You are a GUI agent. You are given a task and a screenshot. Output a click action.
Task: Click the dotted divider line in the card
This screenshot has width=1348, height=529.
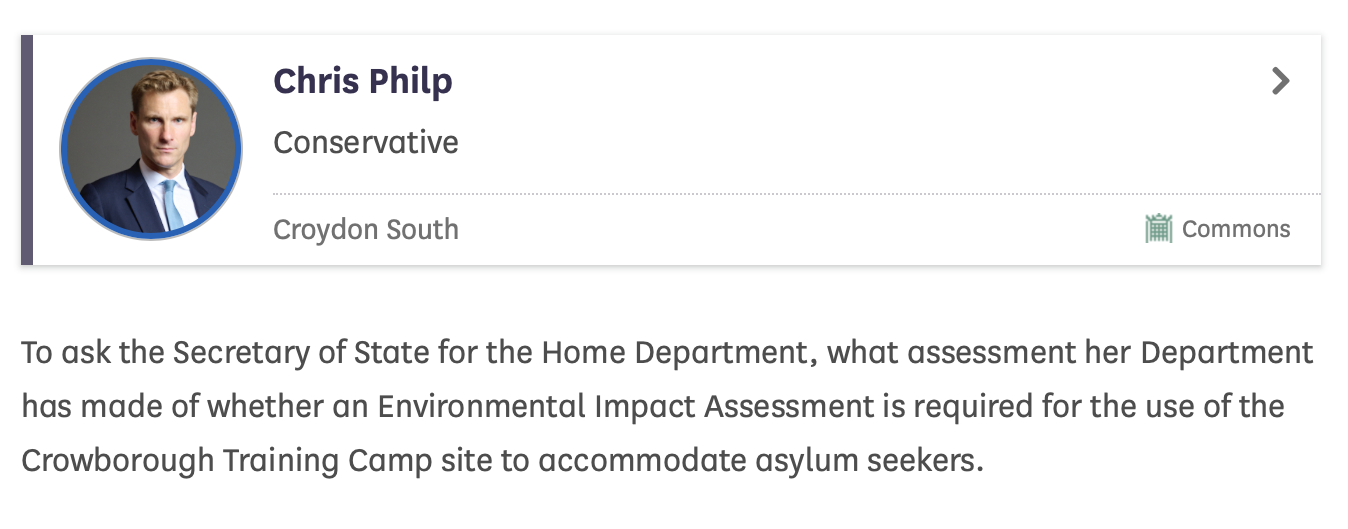pos(795,194)
